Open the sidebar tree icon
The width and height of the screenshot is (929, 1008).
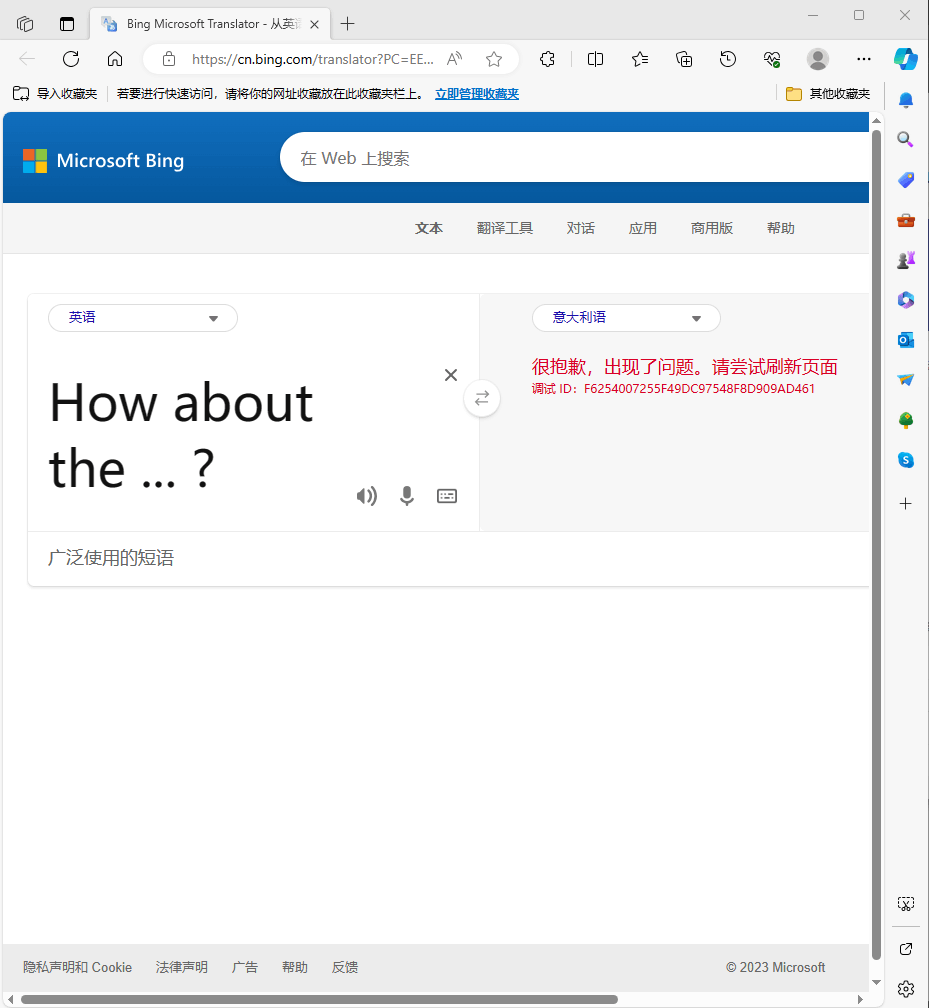point(906,420)
